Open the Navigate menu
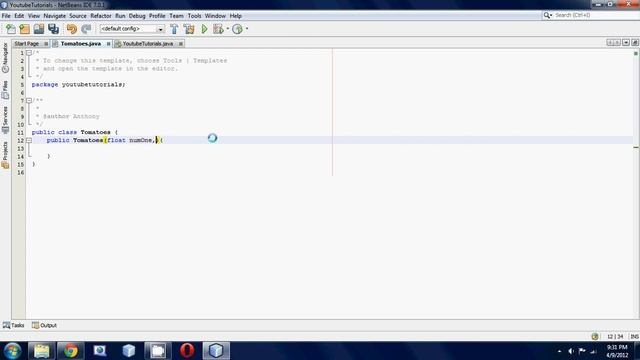This screenshot has width=640, height=360. 55,16
